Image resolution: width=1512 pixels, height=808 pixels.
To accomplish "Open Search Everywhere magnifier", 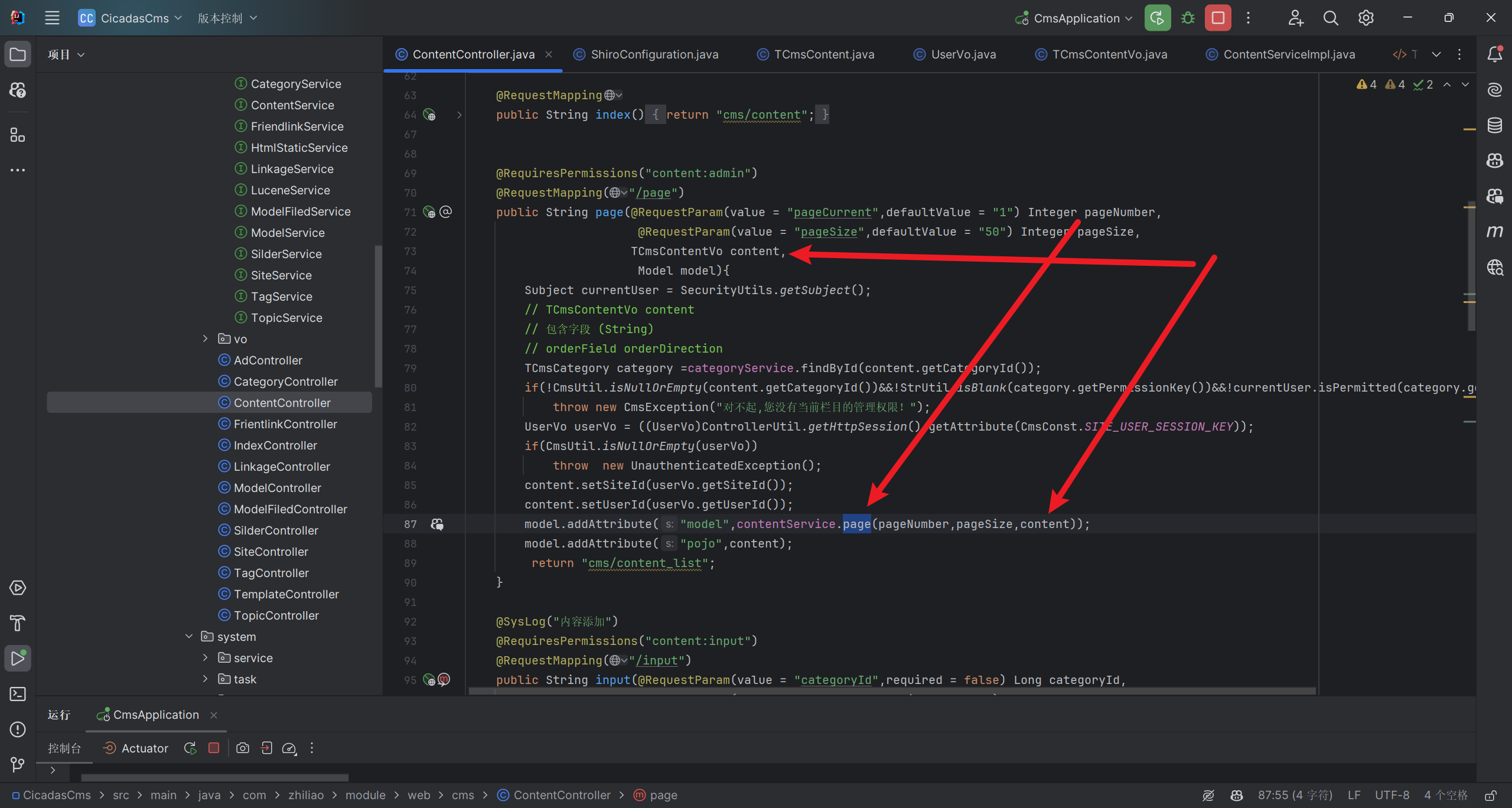I will coord(1331,18).
